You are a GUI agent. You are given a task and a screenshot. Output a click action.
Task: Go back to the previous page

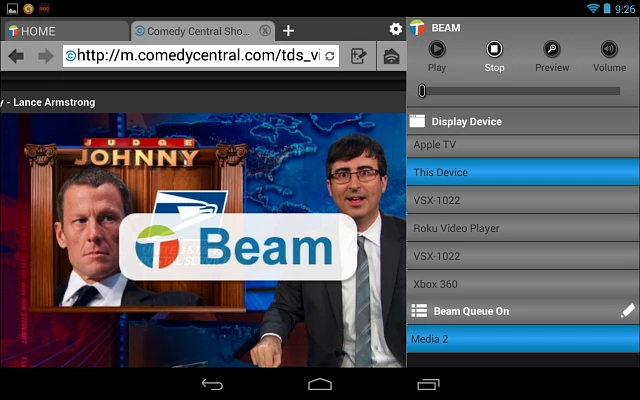(16, 56)
